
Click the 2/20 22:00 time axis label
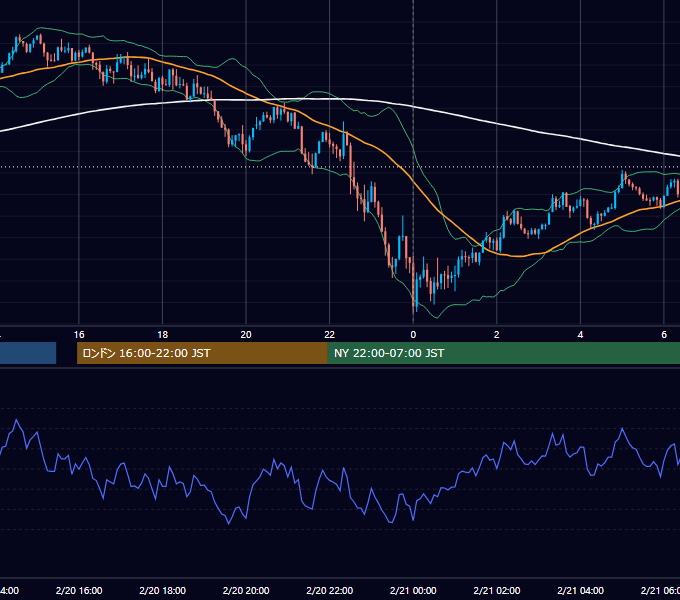click(330, 590)
